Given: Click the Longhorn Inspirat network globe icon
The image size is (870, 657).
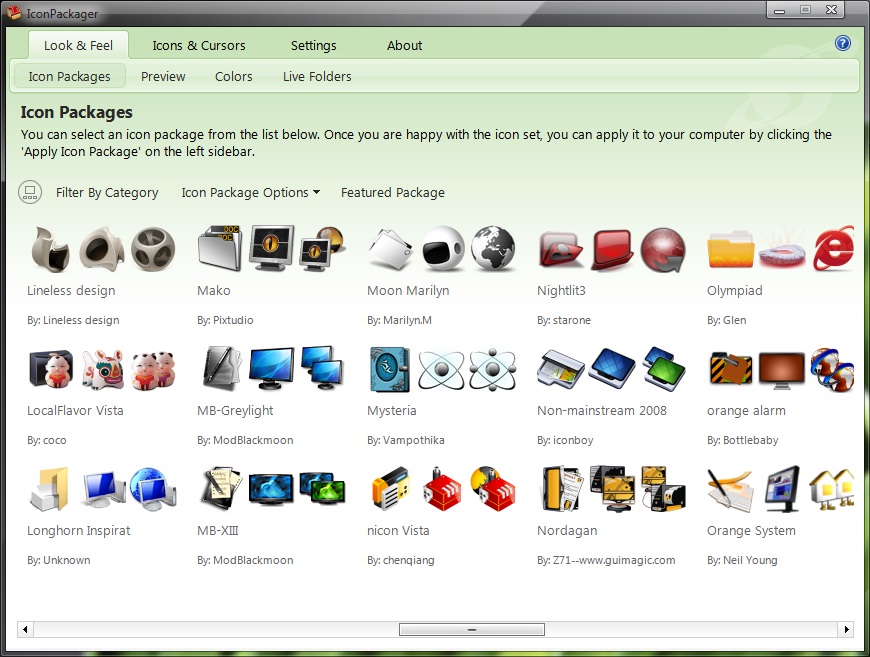Looking at the screenshot, I should click(x=153, y=489).
